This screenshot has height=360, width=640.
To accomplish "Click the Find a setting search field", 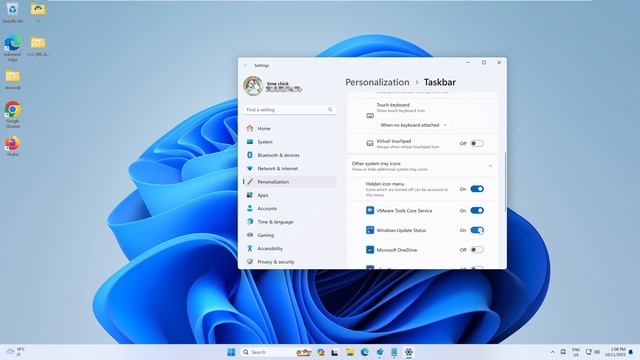I will [x=290, y=109].
